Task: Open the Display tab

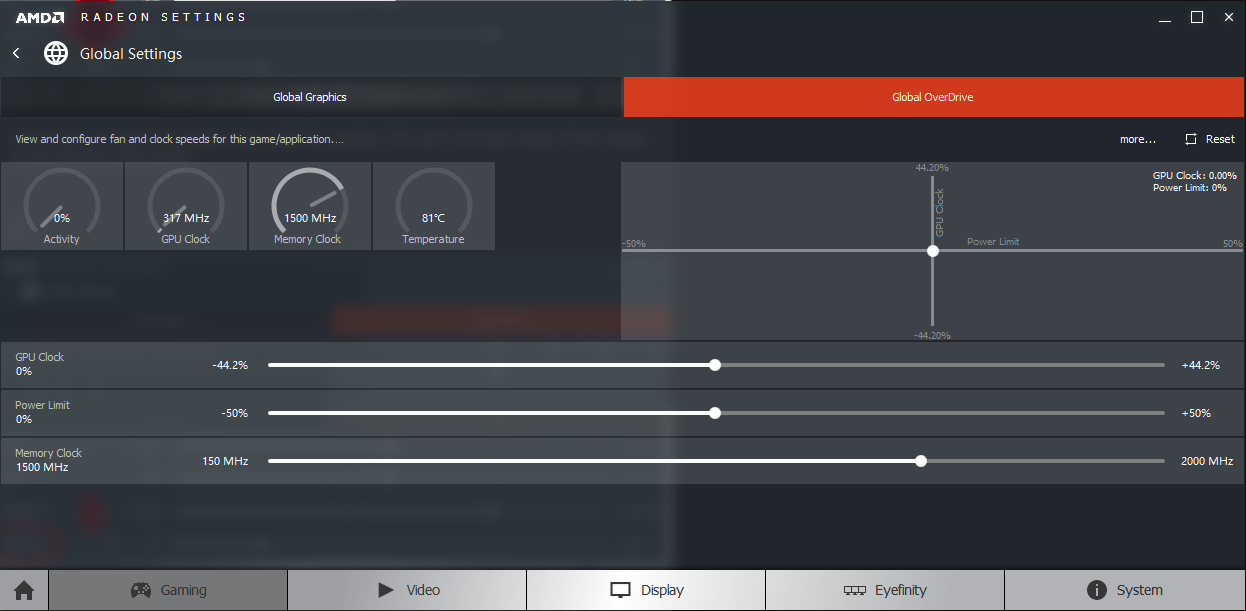Action: point(646,590)
